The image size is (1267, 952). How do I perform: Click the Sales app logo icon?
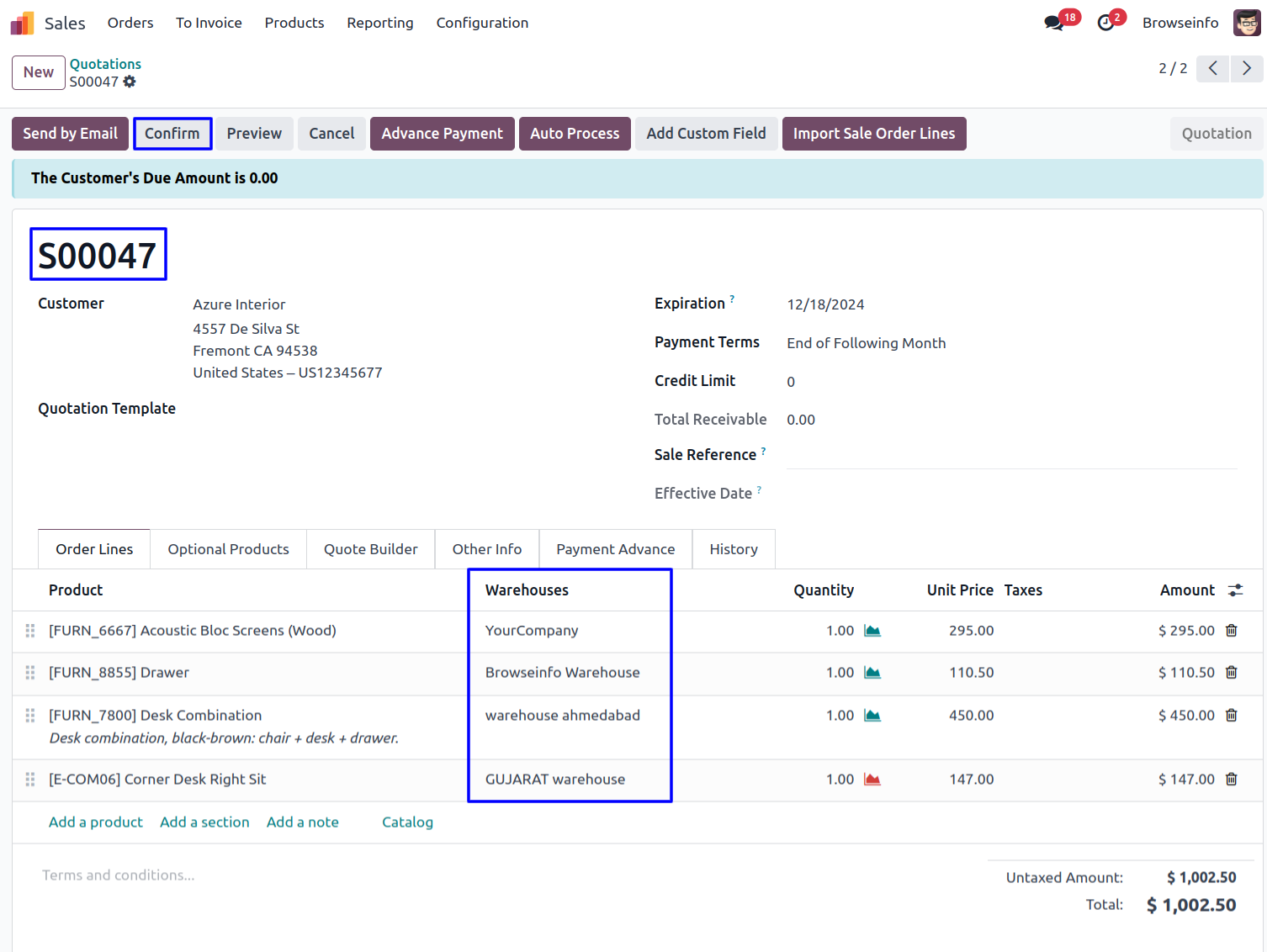click(x=23, y=23)
